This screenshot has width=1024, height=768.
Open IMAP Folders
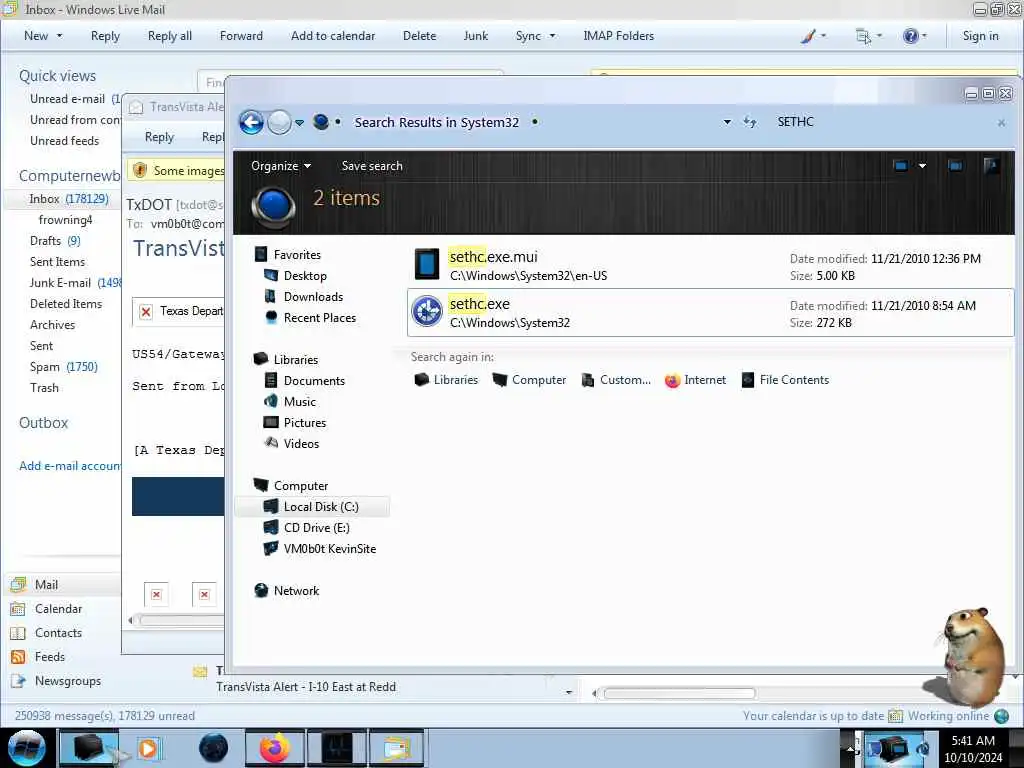click(x=618, y=36)
